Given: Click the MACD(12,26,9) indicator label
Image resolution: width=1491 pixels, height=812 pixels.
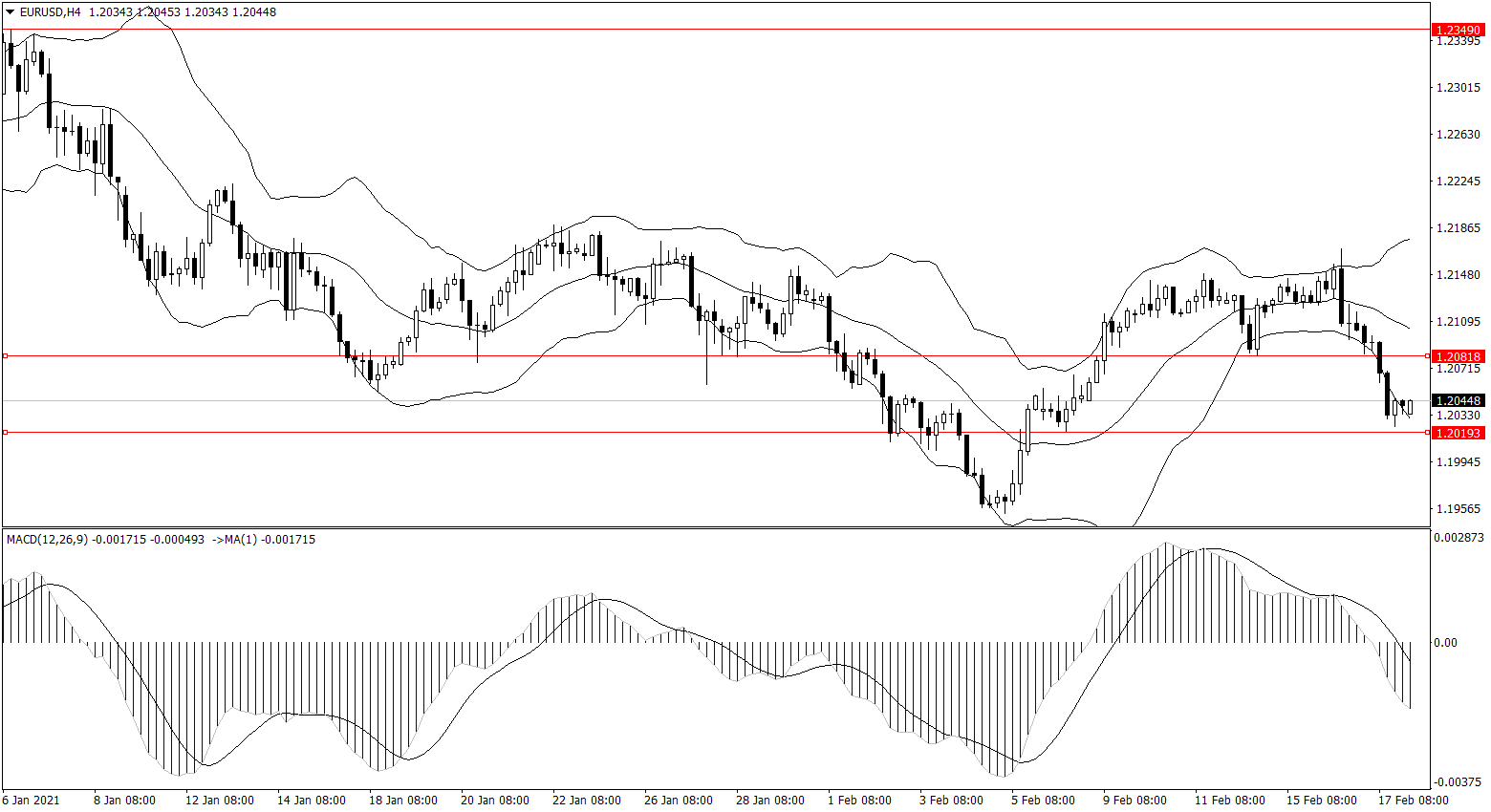Looking at the screenshot, I should [47, 540].
